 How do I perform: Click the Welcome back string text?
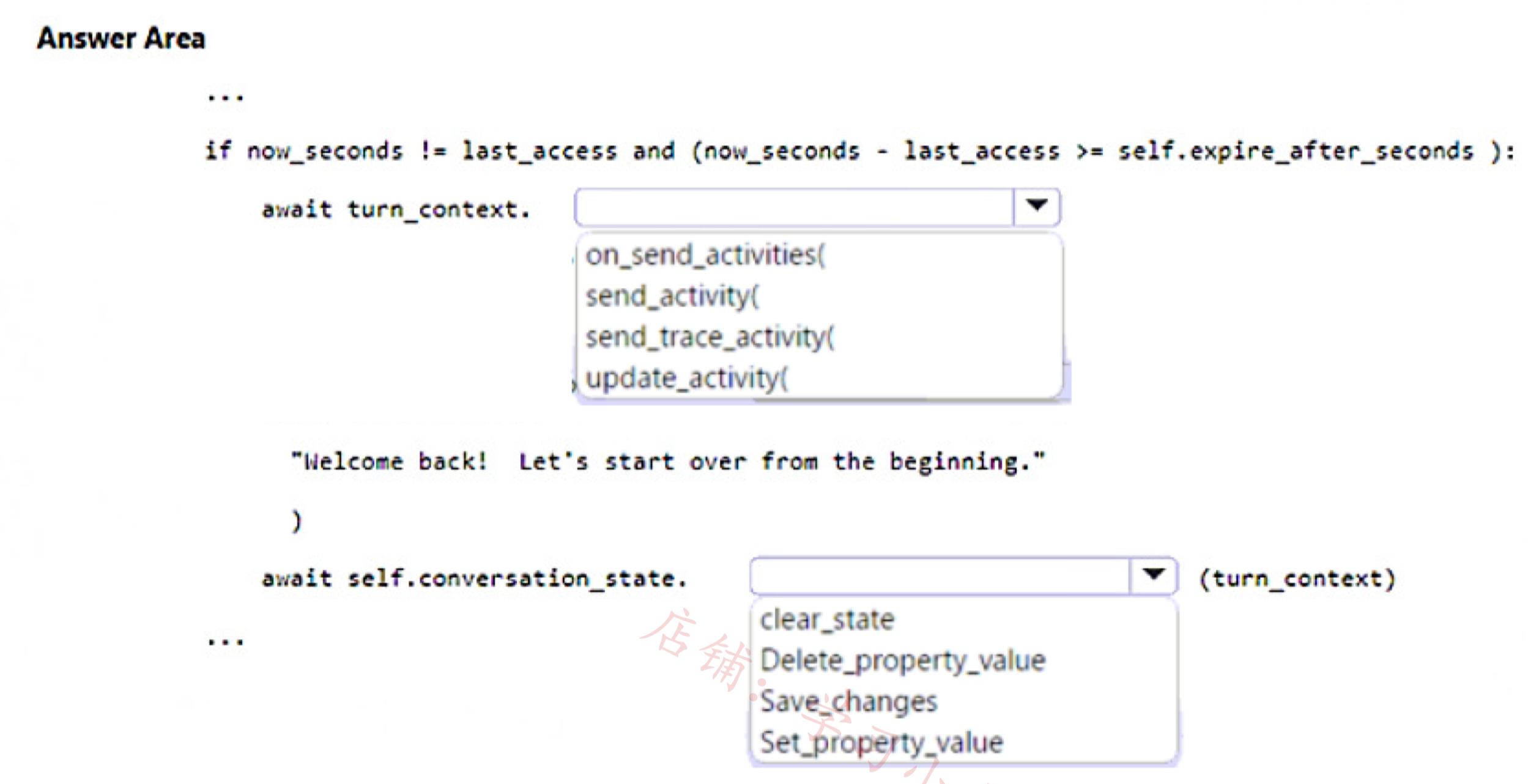pos(668,461)
